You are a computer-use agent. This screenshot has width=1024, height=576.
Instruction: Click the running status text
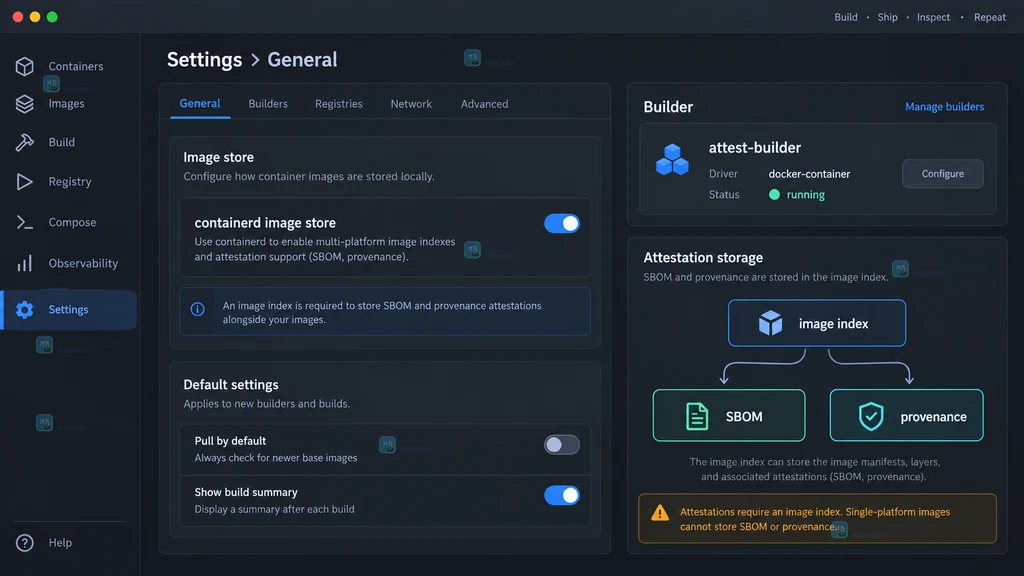tap(805, 195)
